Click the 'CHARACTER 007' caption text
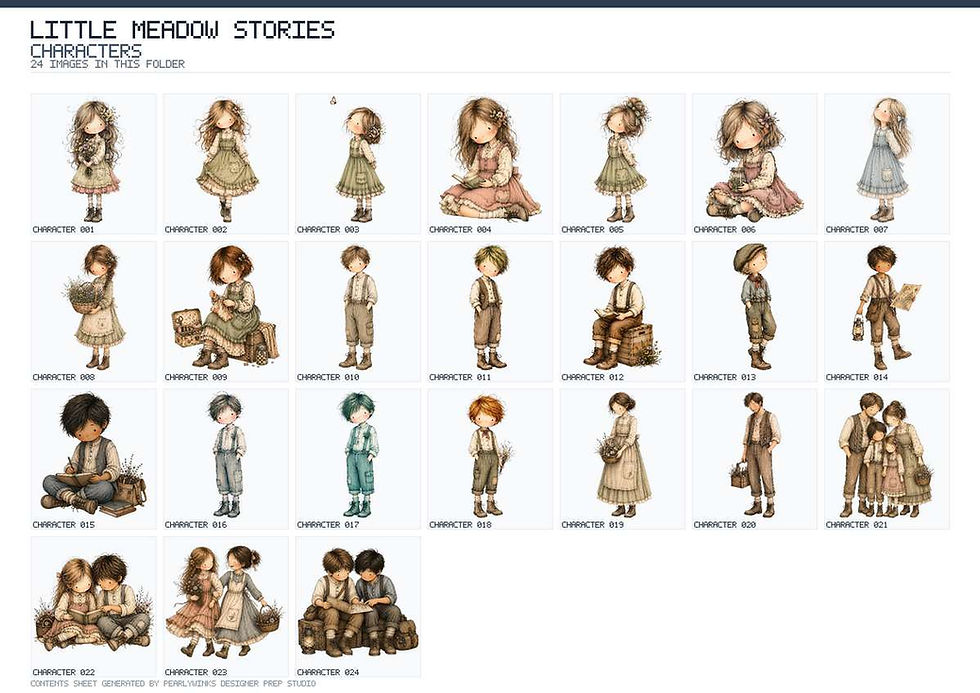This screenshot has height=693, width=980. coord(856,230)
